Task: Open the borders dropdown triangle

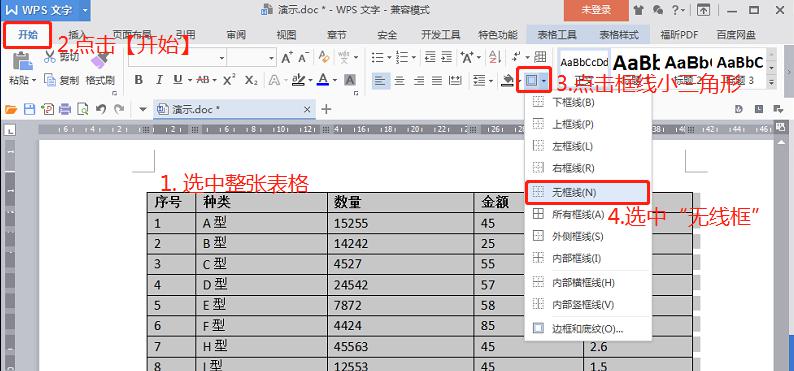Action: pyautogui.click(x=544, y=80)
